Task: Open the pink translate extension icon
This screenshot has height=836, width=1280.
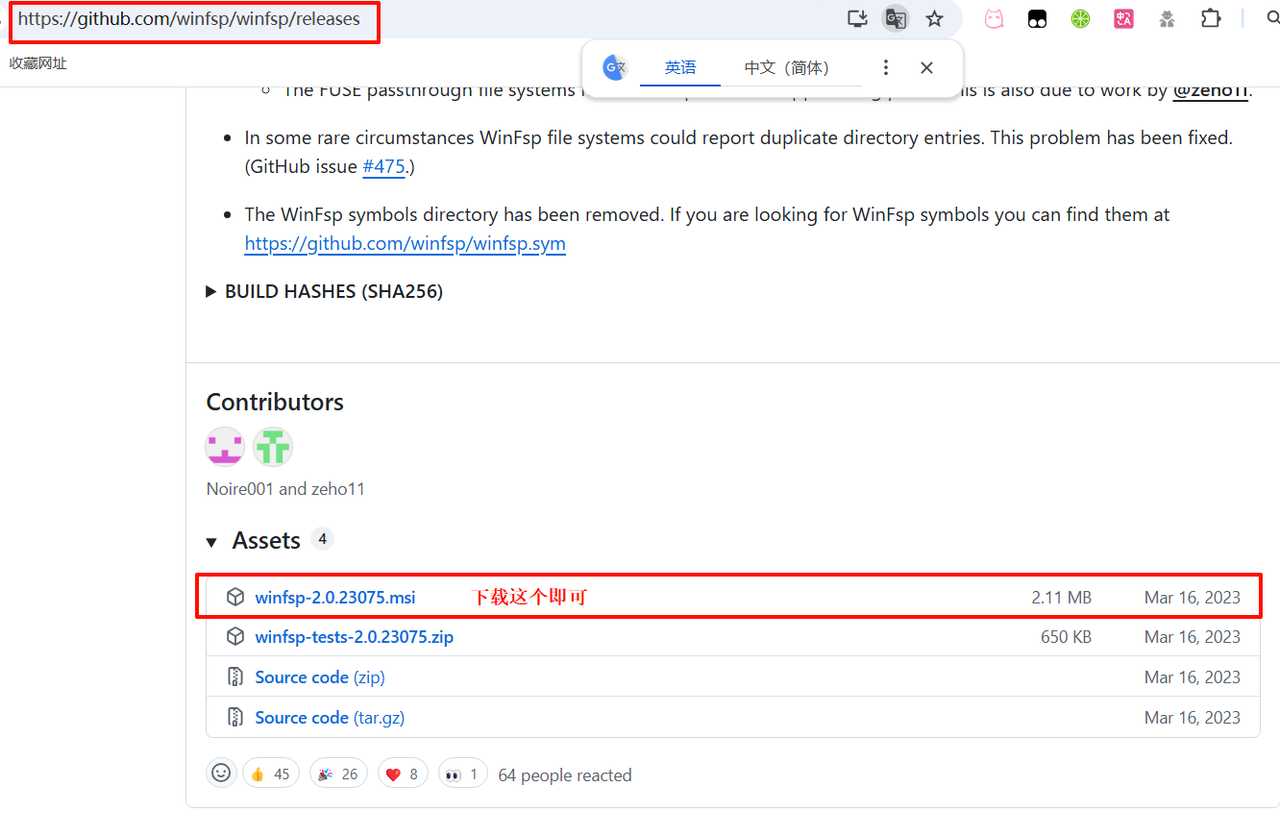Action: [x=1124, y=18]
